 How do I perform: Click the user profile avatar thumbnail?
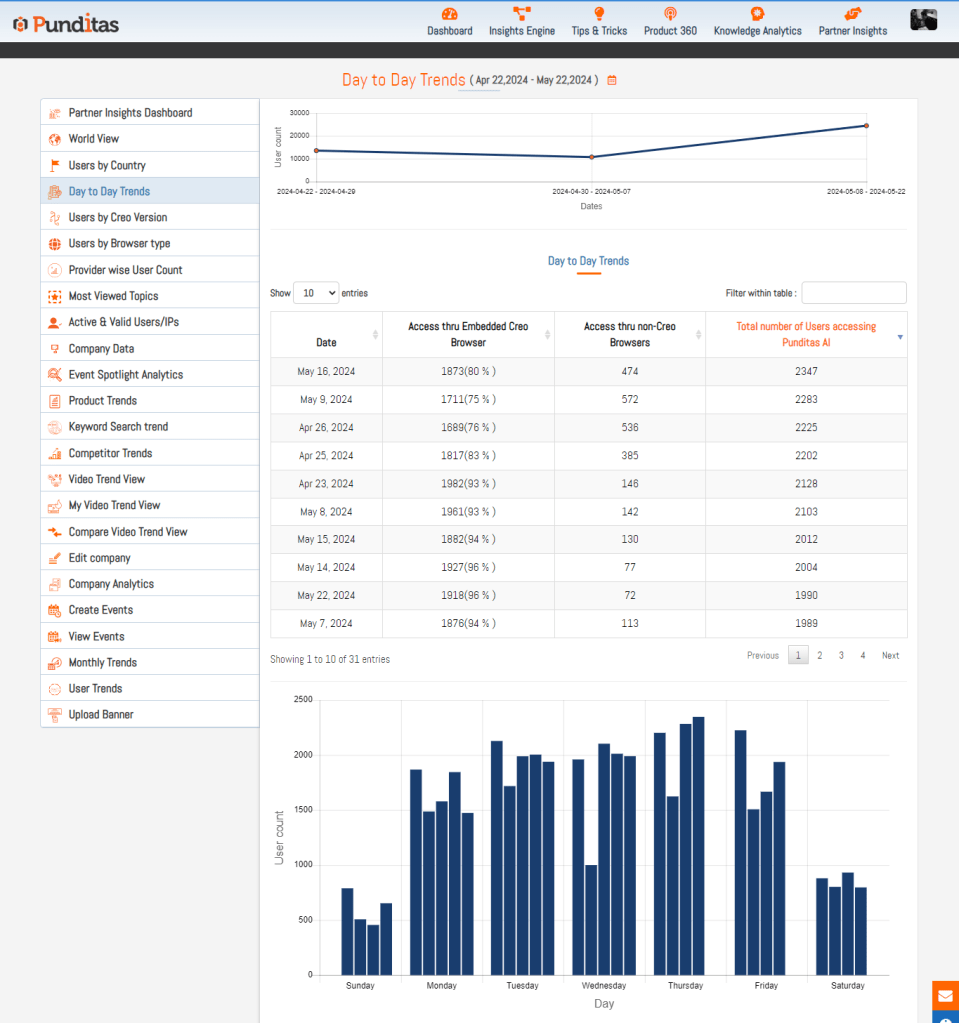(x=923, y=20)
